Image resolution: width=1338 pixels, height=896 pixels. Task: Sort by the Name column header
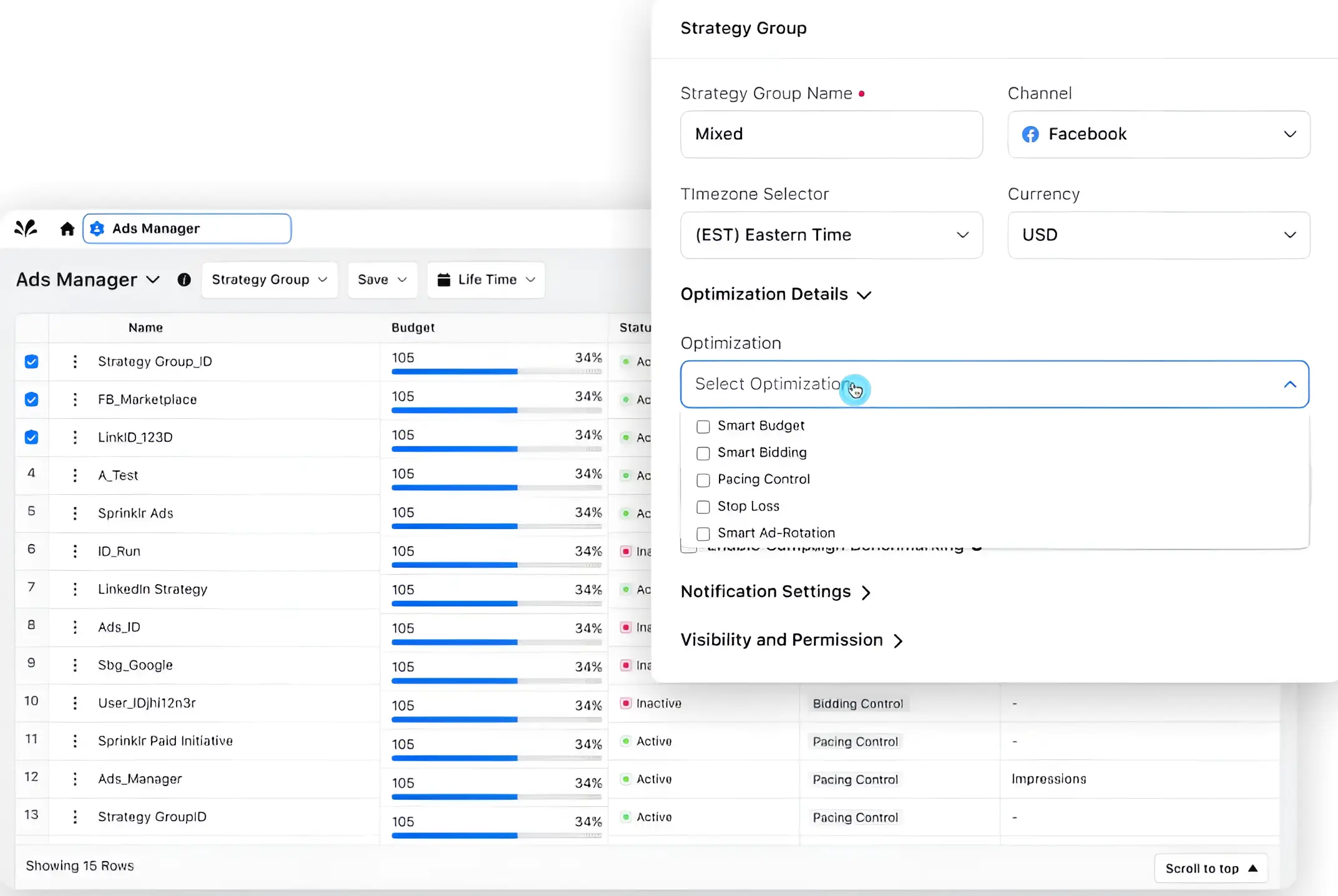point(145,328)
